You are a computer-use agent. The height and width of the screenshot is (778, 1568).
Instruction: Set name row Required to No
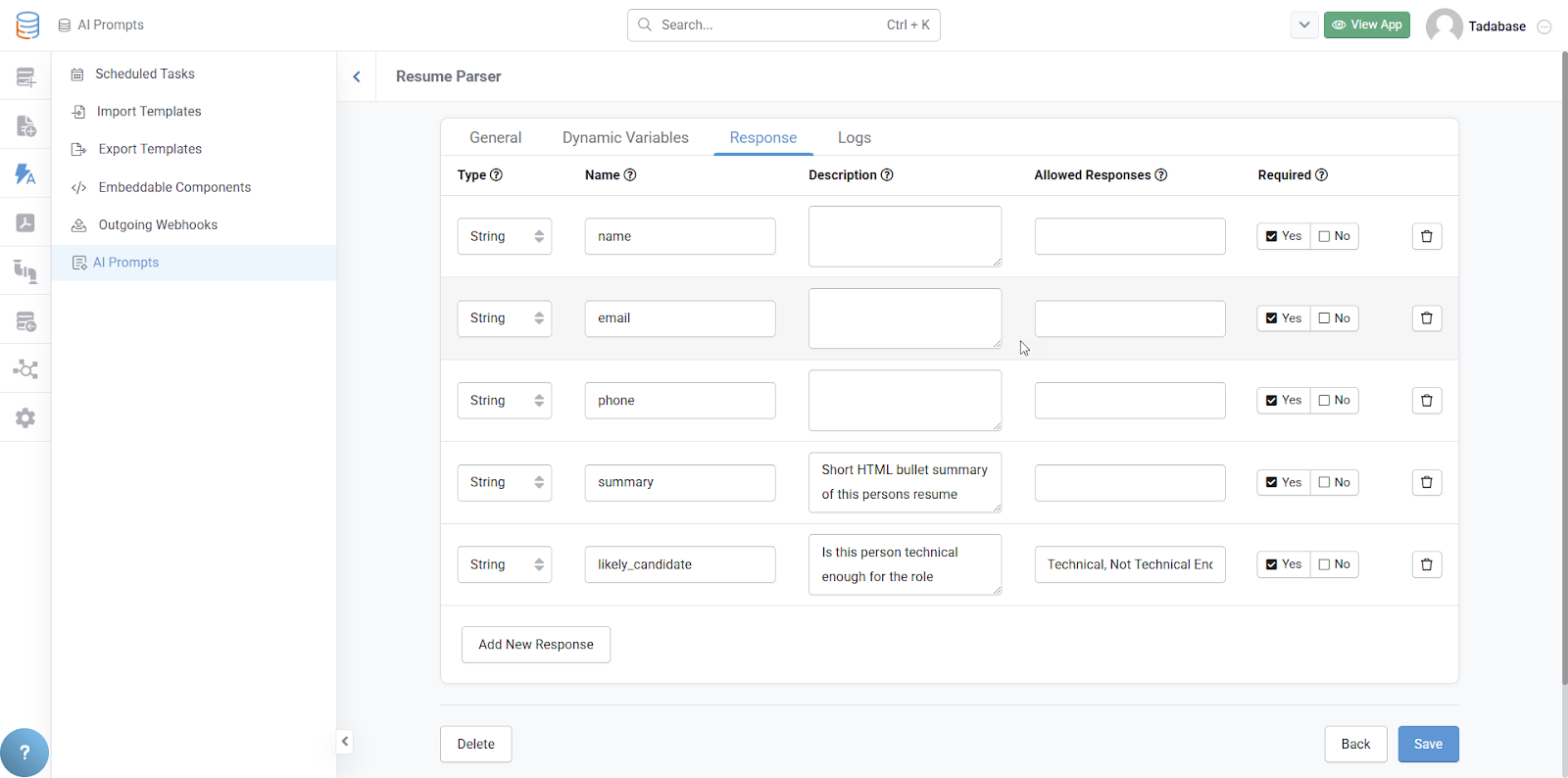pos(1334,236)
